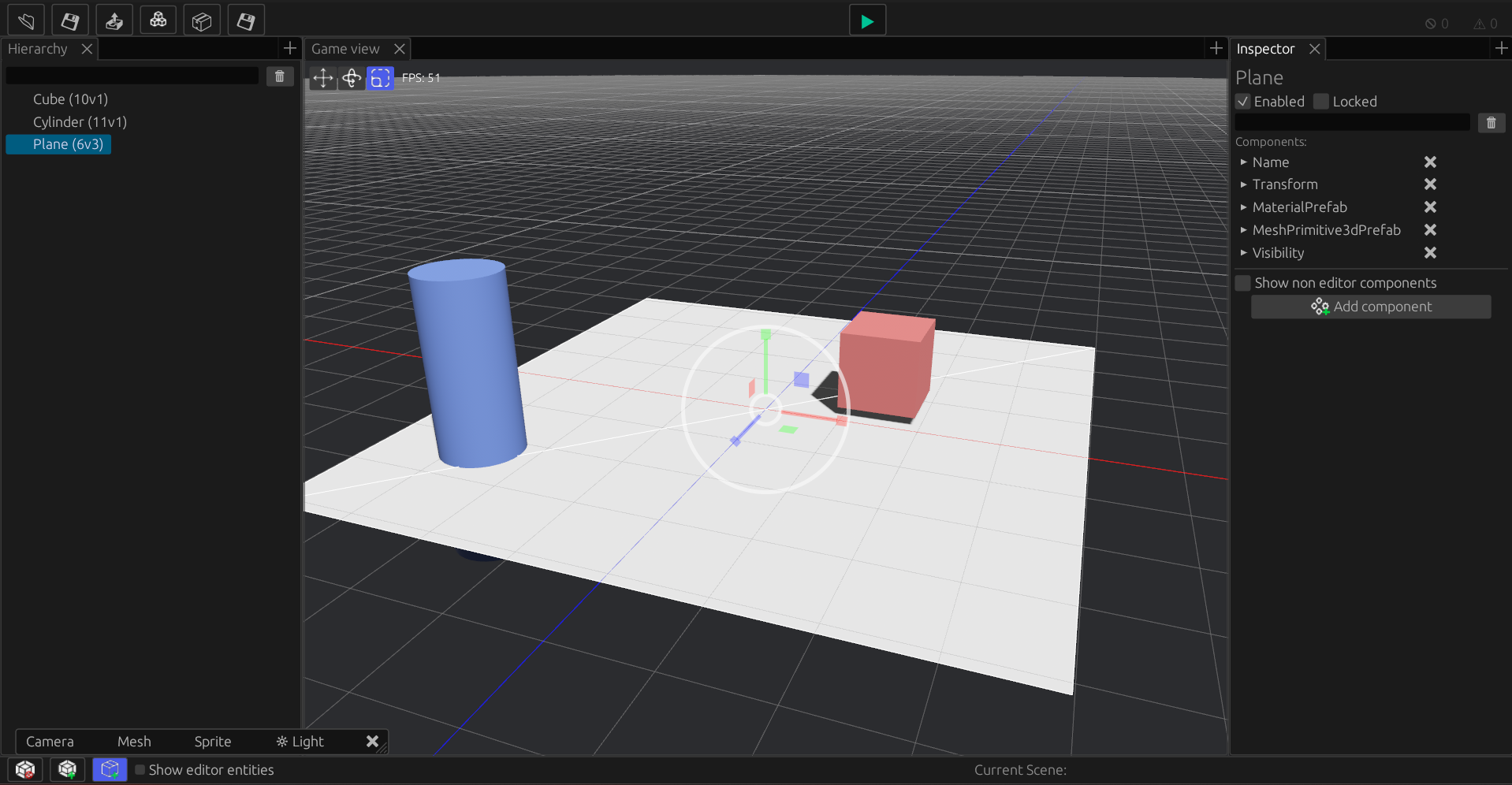Remove the Transform component
The height and width of the screenshot is (785, 1512).
1430,184
